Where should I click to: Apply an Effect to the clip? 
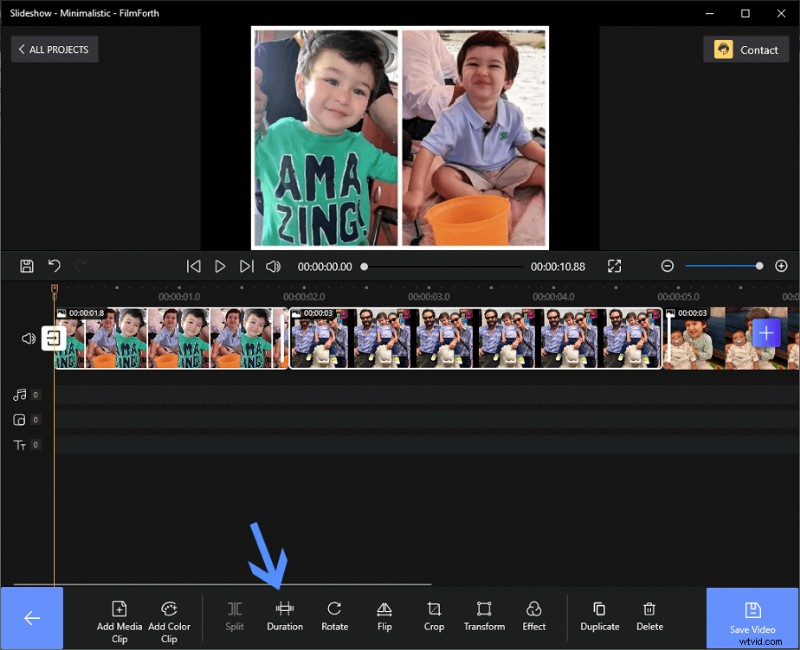[534, 617]
